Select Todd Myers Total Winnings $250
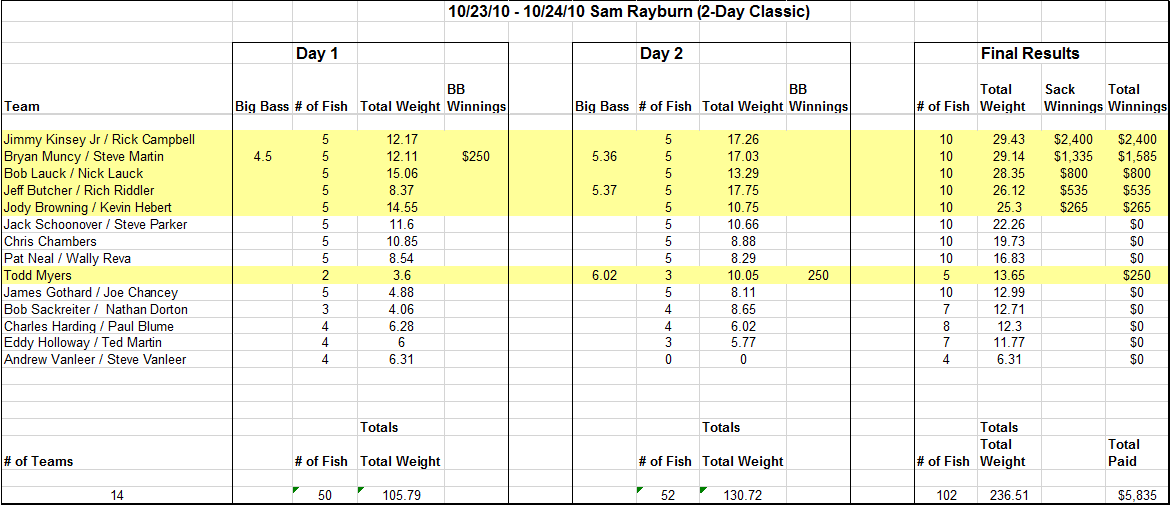1173x507 pixels. coord(1136,275)
